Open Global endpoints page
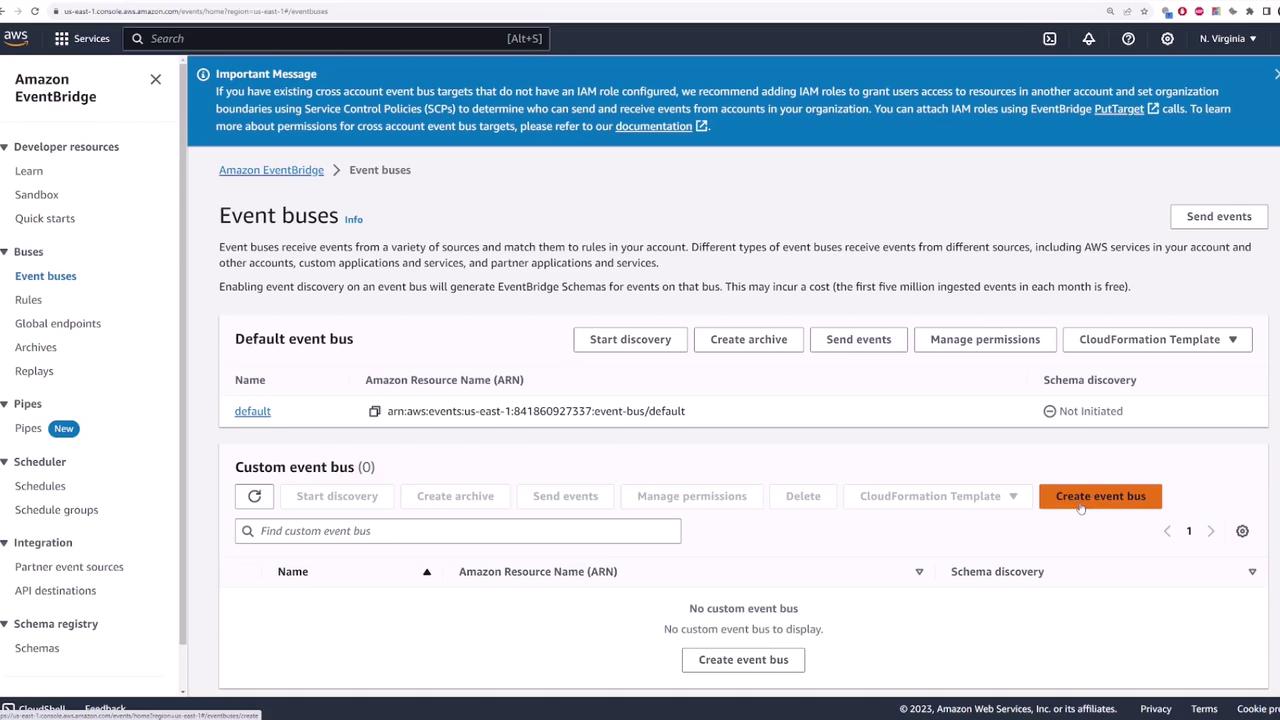 (x=58, y=324)
